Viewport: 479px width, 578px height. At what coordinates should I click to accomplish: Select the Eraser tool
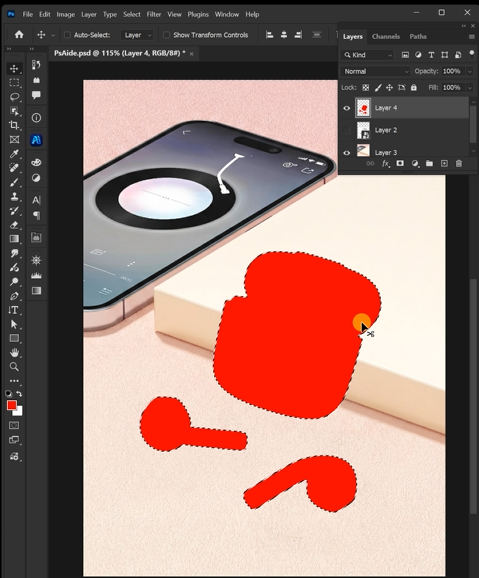click(14, 224)
